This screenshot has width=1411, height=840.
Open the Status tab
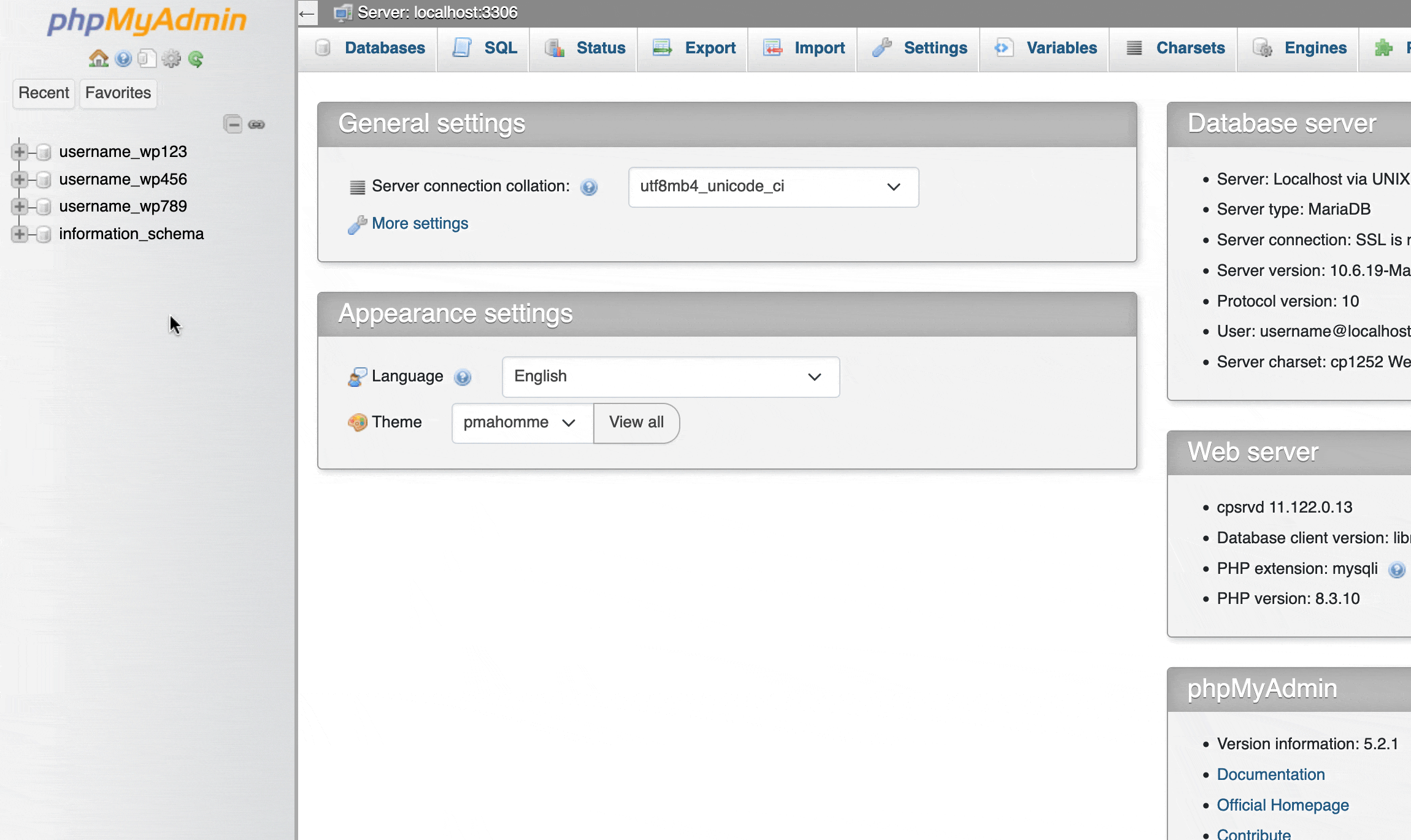click(583, 48)
